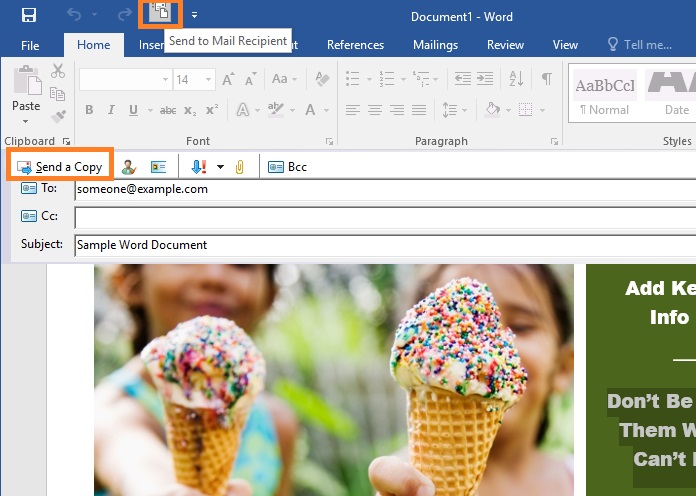Open the Font dialog launcher
Viewport: 696px width, 496px height.
tap(329, 141)
